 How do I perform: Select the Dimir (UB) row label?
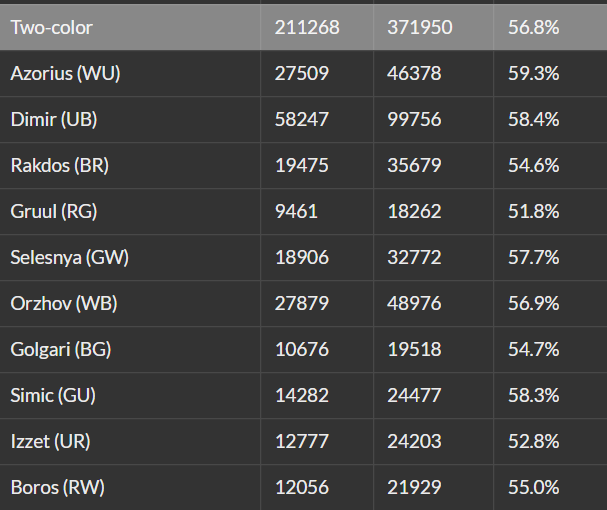[54, 119]
